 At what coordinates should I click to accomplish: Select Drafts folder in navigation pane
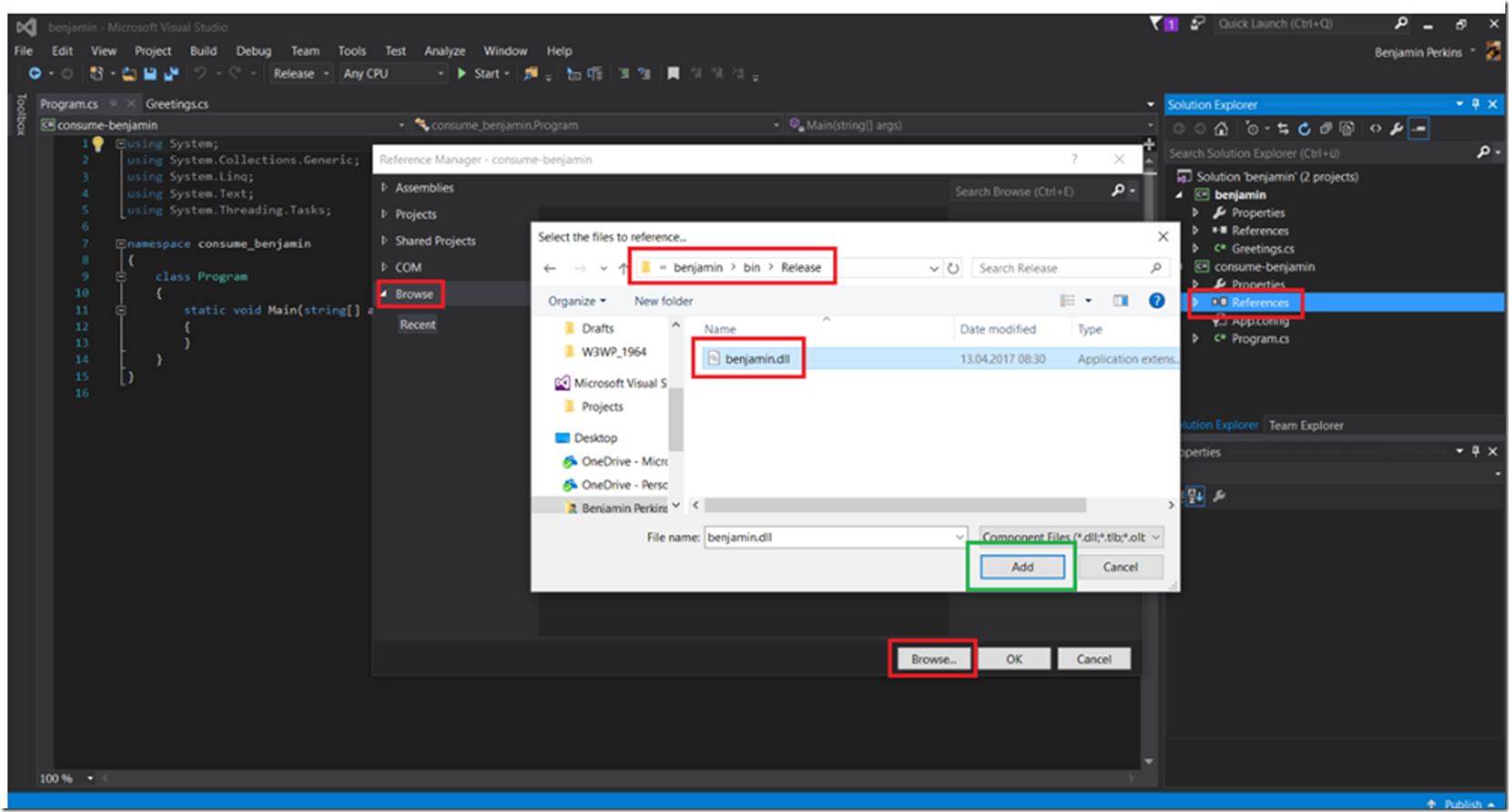click(597, 328)
